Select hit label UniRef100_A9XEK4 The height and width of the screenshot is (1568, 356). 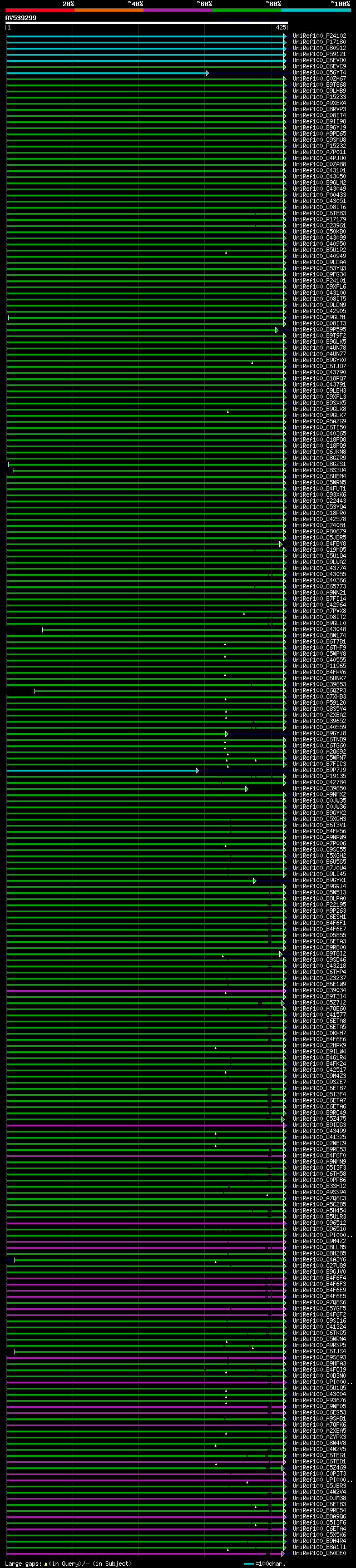tap(319, 103)
